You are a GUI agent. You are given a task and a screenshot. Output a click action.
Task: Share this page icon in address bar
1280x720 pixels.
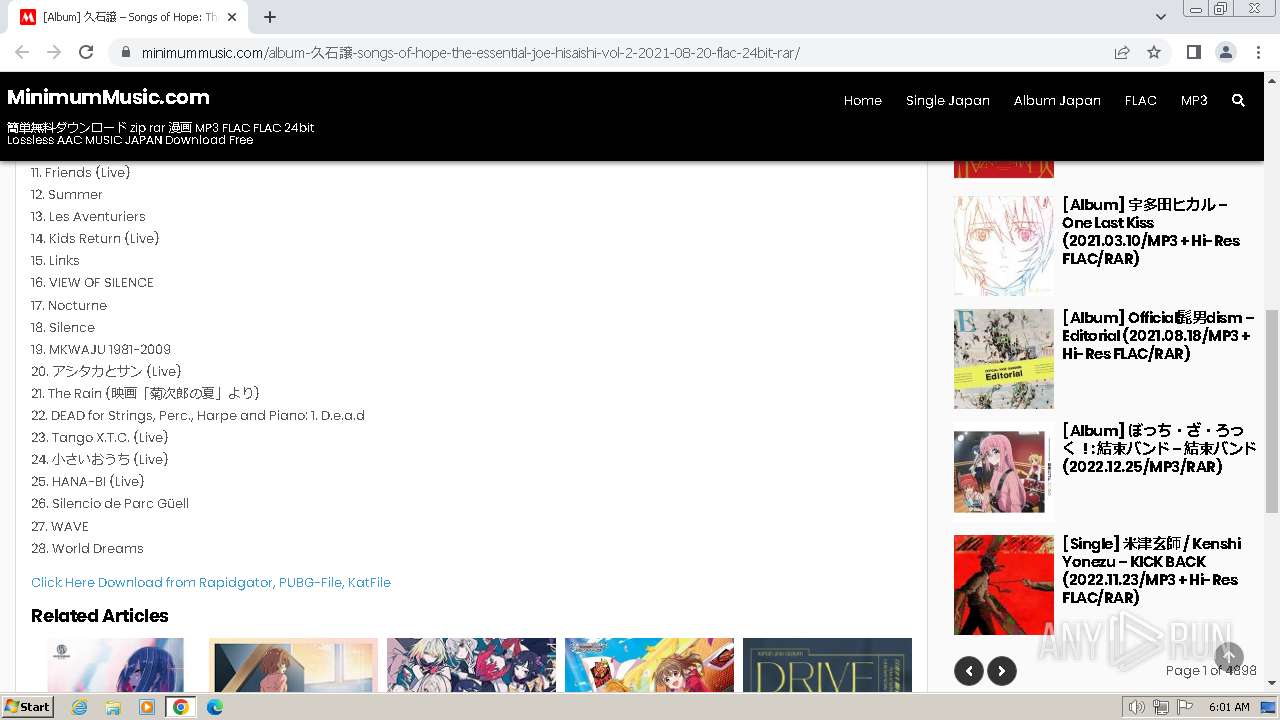pyautogui.click(x=1122, y=52)
